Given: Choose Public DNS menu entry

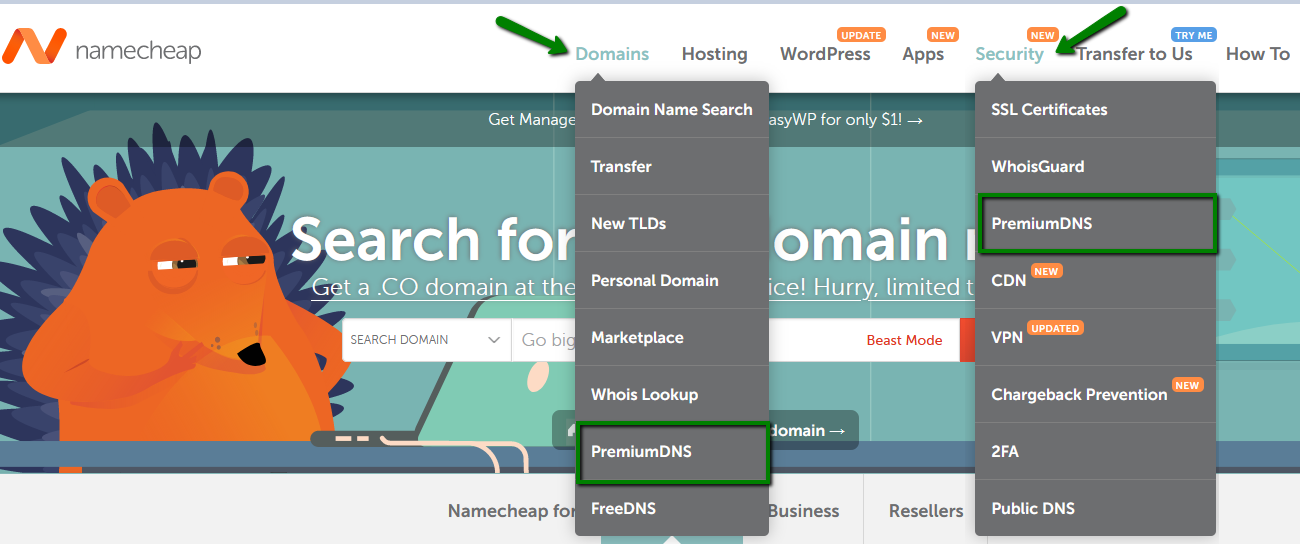Looking at the screenshot, I should 1095,508.
